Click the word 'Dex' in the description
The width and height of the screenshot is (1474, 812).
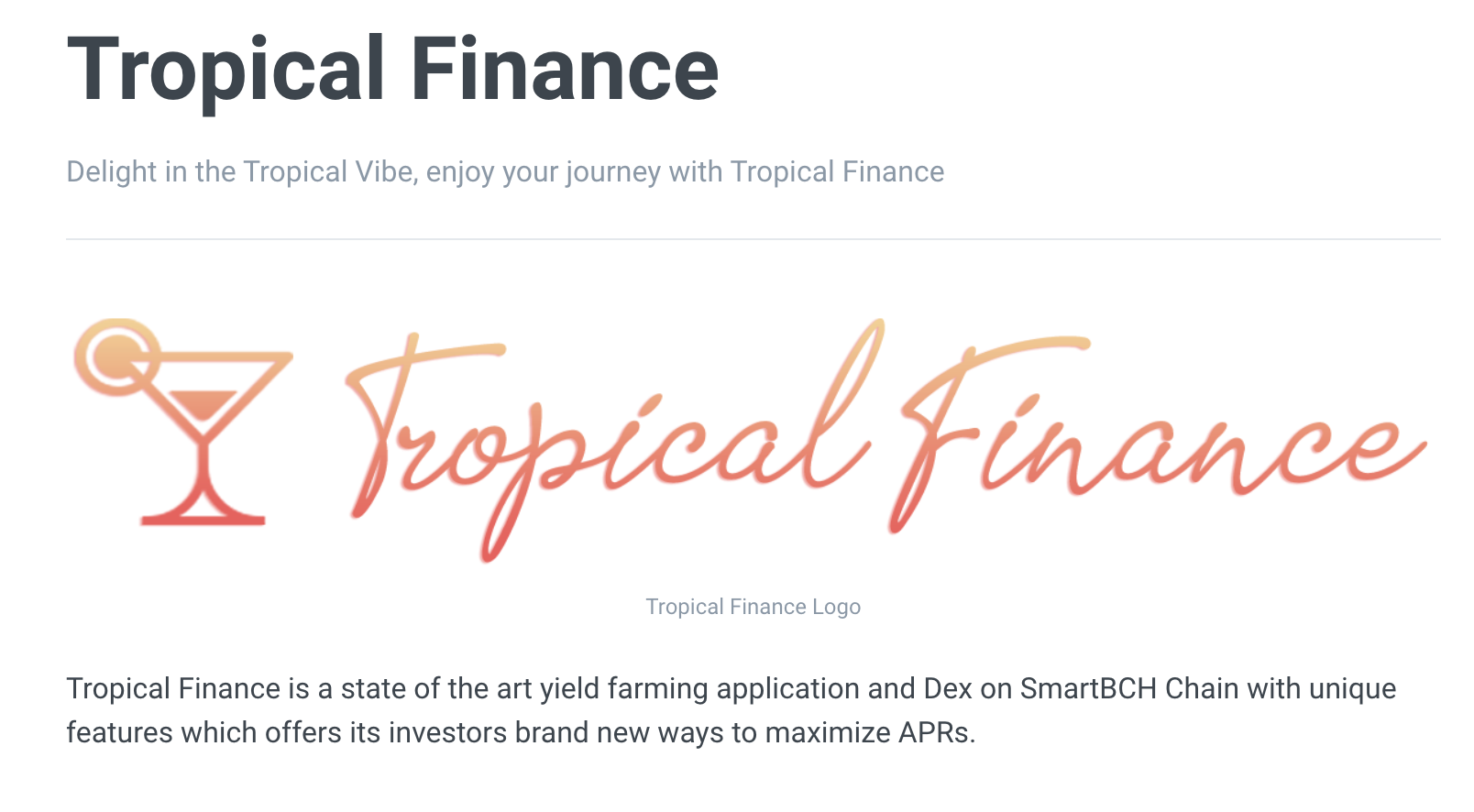[948, 688]
